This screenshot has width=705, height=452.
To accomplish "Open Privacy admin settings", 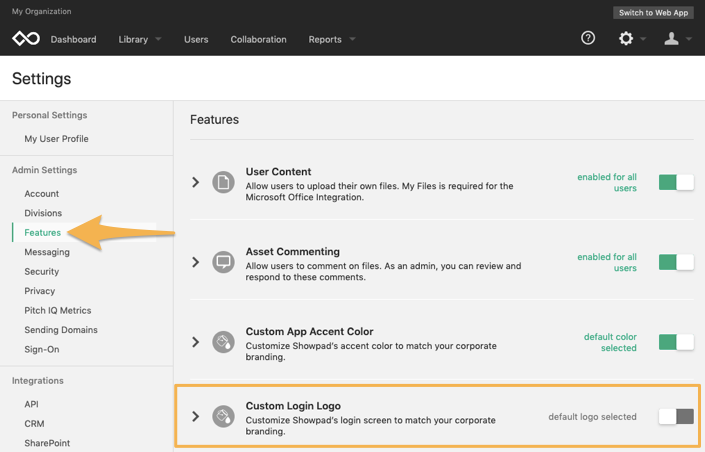I will [40, 291].
